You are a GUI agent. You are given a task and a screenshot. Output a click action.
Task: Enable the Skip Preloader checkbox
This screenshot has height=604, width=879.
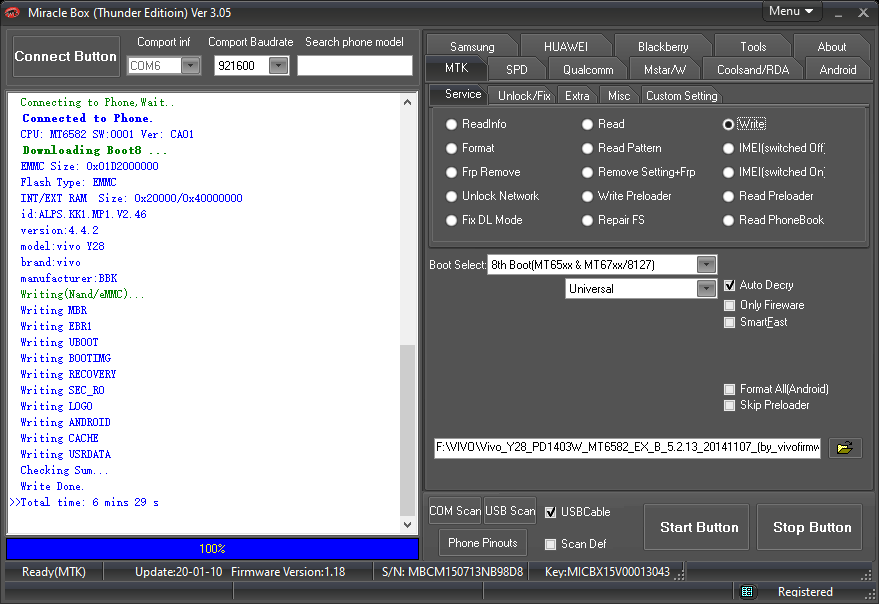(x=729, y=405)
